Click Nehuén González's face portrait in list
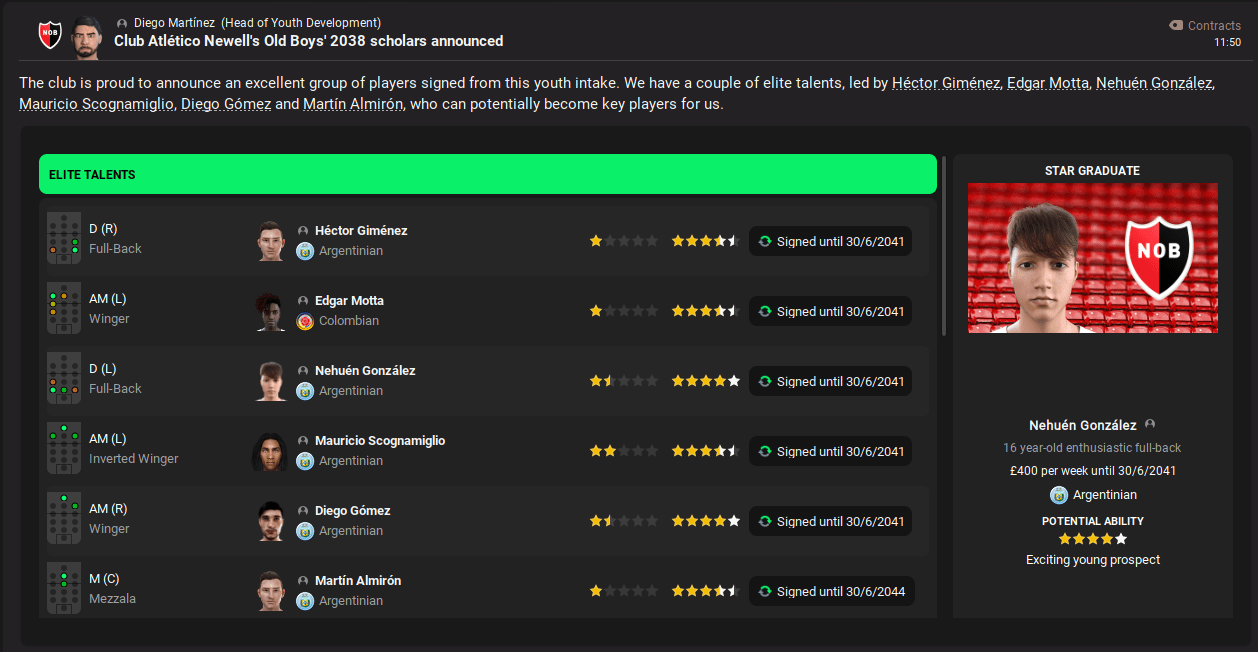Image resolution: width=1258 pixels, height=652 pixels. pyautogui.click(x=270, y=381)
